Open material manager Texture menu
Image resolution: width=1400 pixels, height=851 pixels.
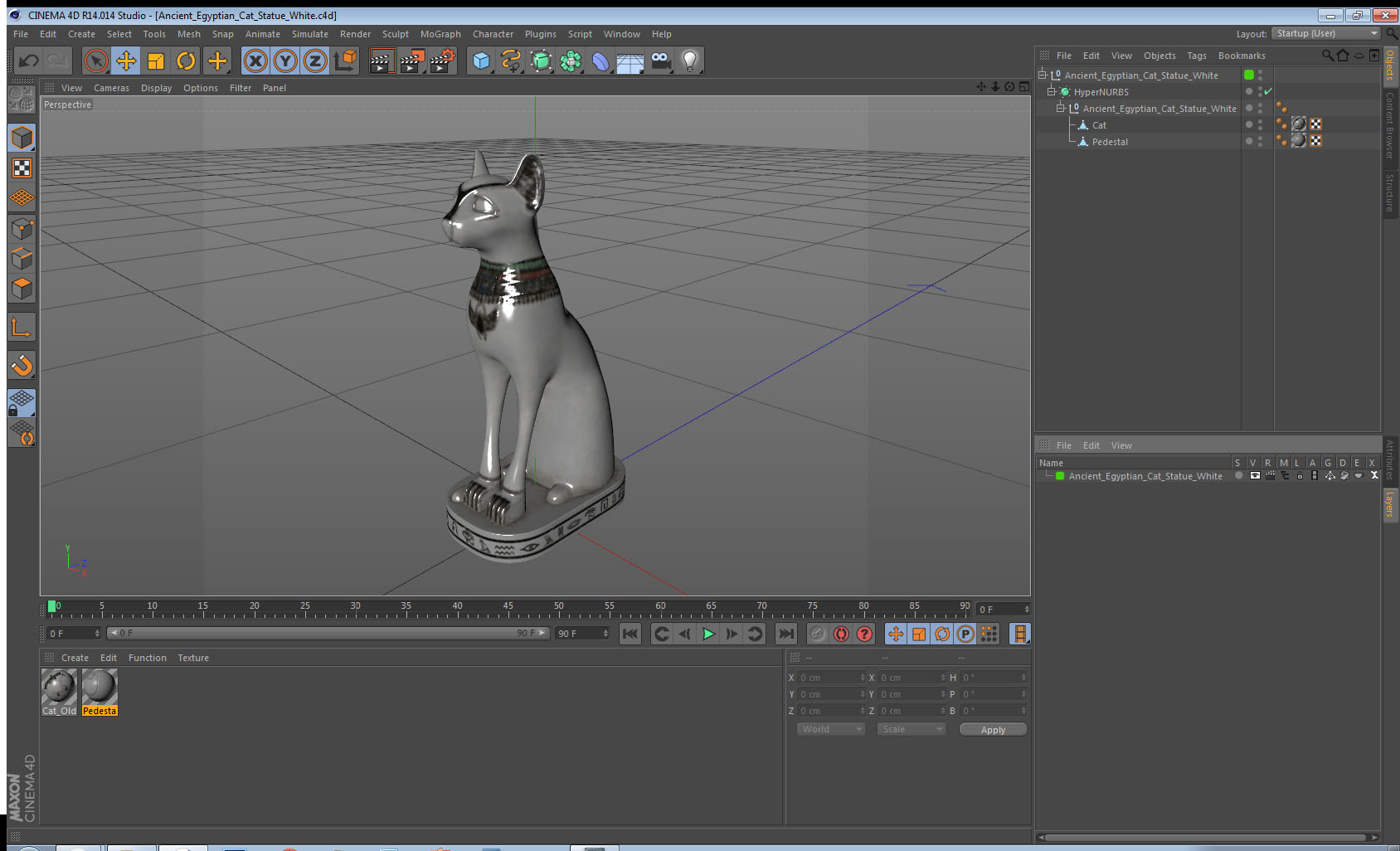(193, 658)
